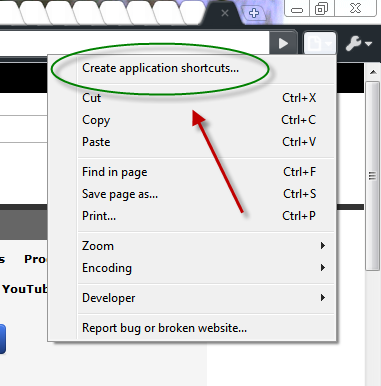Click the new tab plus button
The height and width of the screenshot is (386, 381).
pyautogui.click(x=254, y=13)
